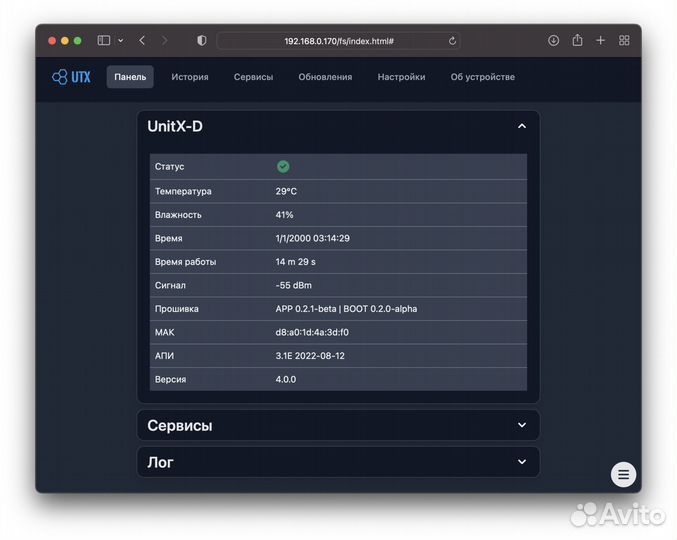This screenshot has height=540, width=677.
Task: Show tab overview grid icon
Action: pyautogui.click(x=624, y=41)
